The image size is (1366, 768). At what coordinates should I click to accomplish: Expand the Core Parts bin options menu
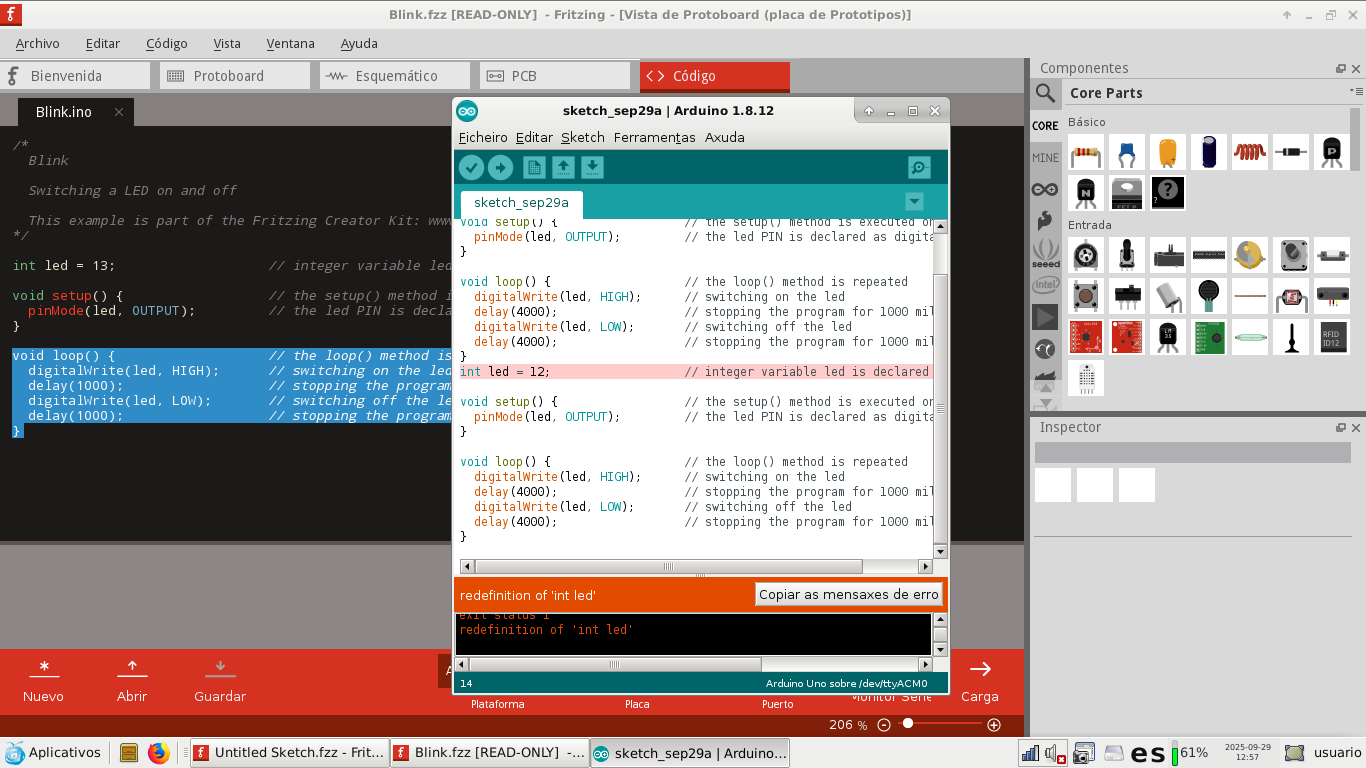point(1356,92)
